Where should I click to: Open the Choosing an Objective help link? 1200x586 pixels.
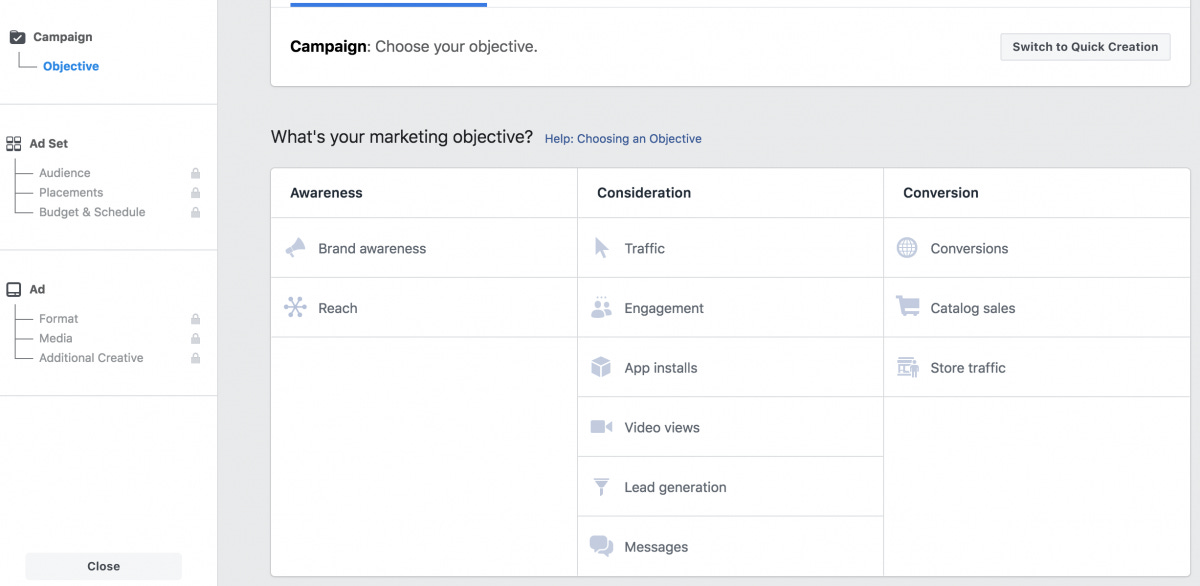[623, 139]
